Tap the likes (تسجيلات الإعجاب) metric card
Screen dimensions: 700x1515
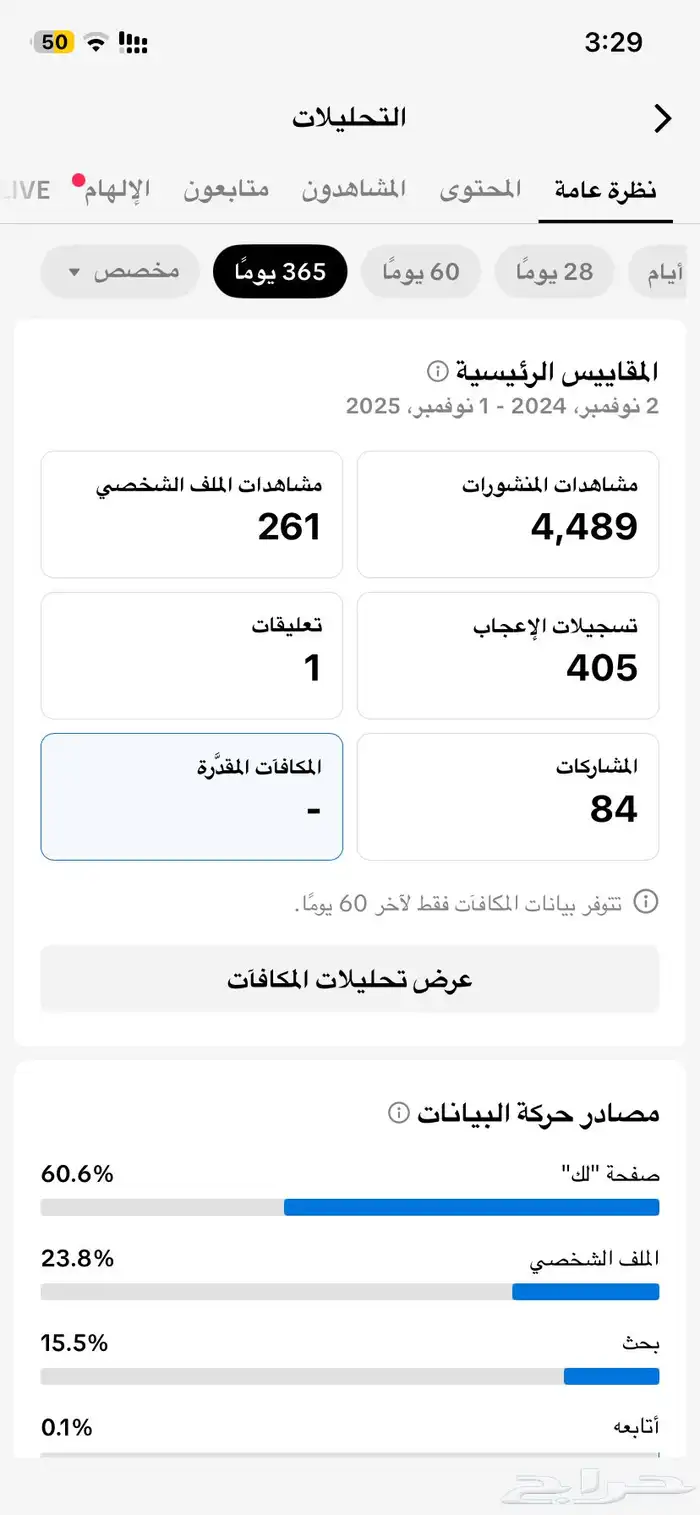[508, 655]
